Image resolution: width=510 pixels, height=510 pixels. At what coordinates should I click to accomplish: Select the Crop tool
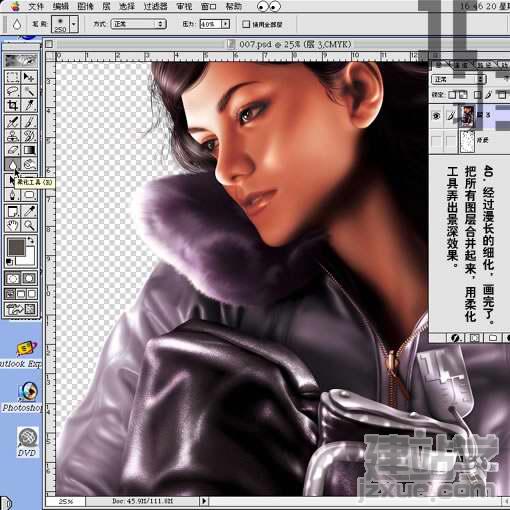coord(12,105)
